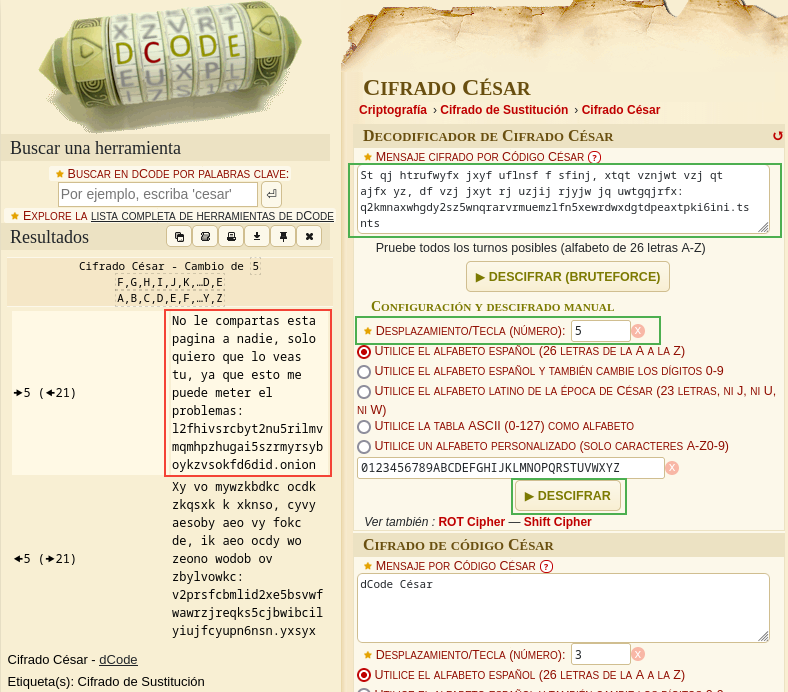The height and width of the screenshot is (692, 788).
Task: Click the result text 'Xy vo mywzkbdkc ocdk'
Action: (244, 487)
